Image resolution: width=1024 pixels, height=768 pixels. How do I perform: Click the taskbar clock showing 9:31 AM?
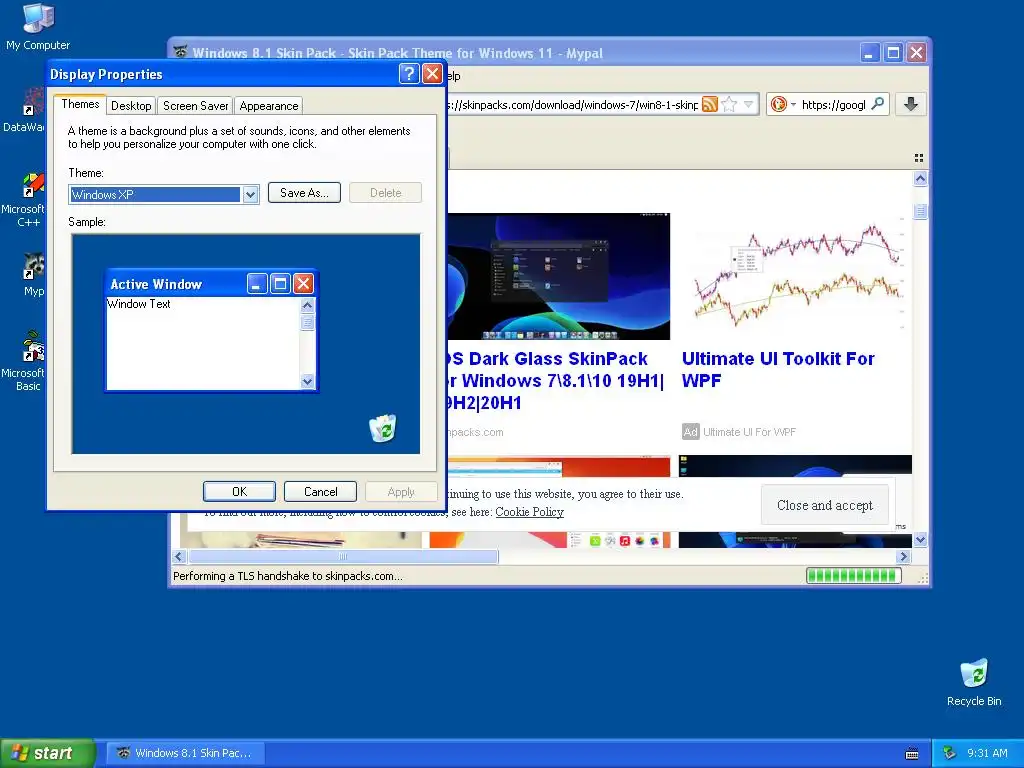987,753
